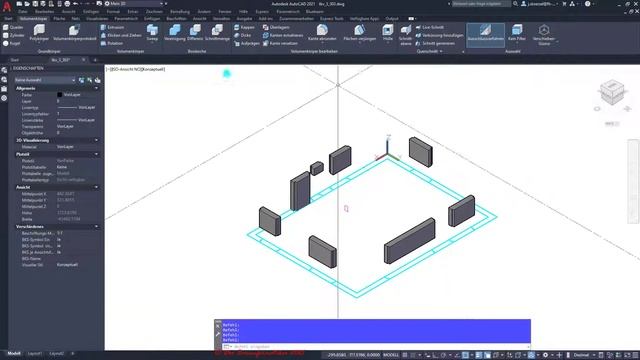
Task: Switch to the Layout2 tab
Action: point(57,353)
